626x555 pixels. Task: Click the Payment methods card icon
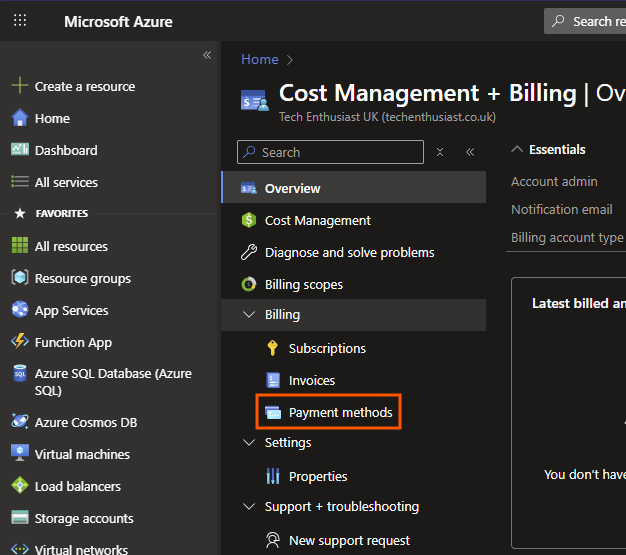(x=273, y=412)
